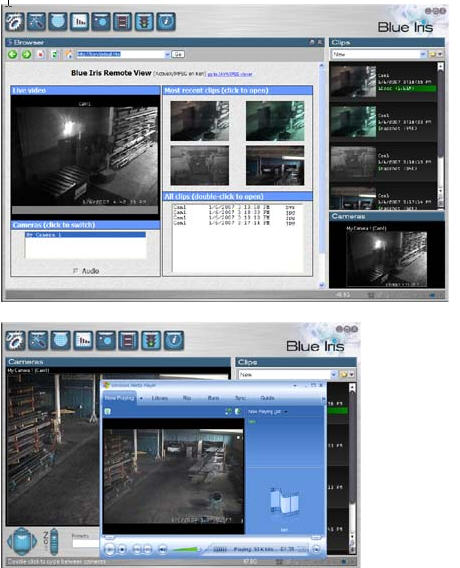
Task: Toggle traffic-light icon in window behind Media Player
Action: (151, 341)
